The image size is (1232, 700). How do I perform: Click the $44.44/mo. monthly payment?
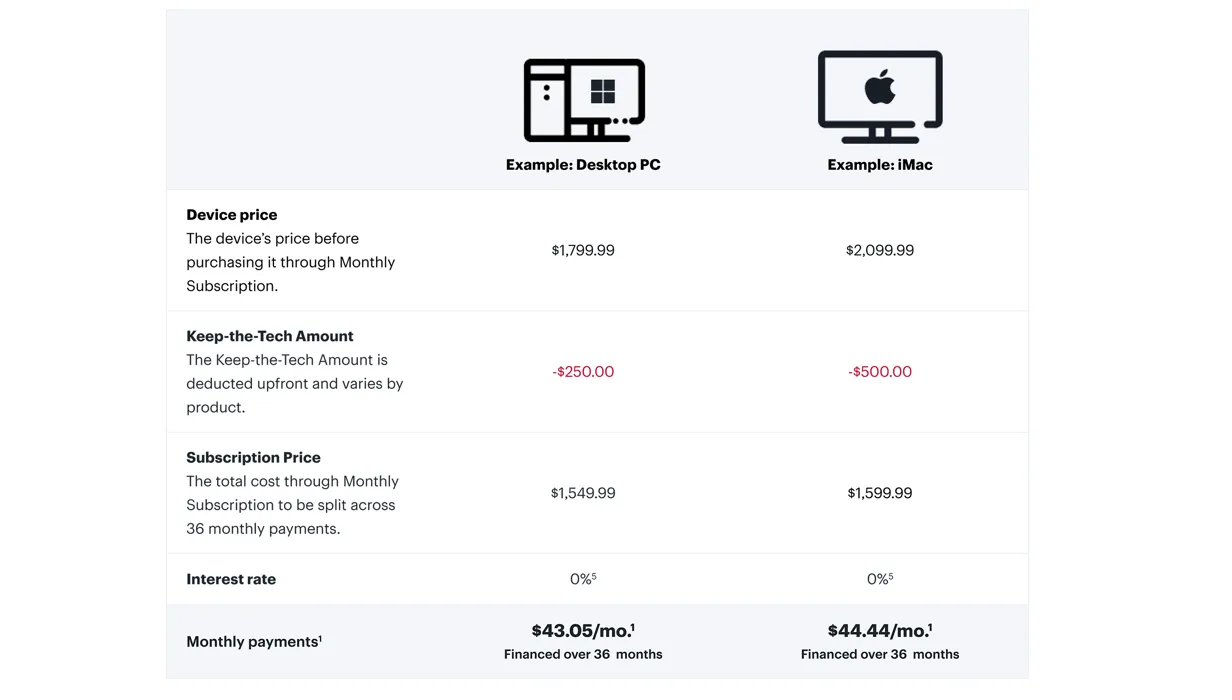tap(880, 631)
